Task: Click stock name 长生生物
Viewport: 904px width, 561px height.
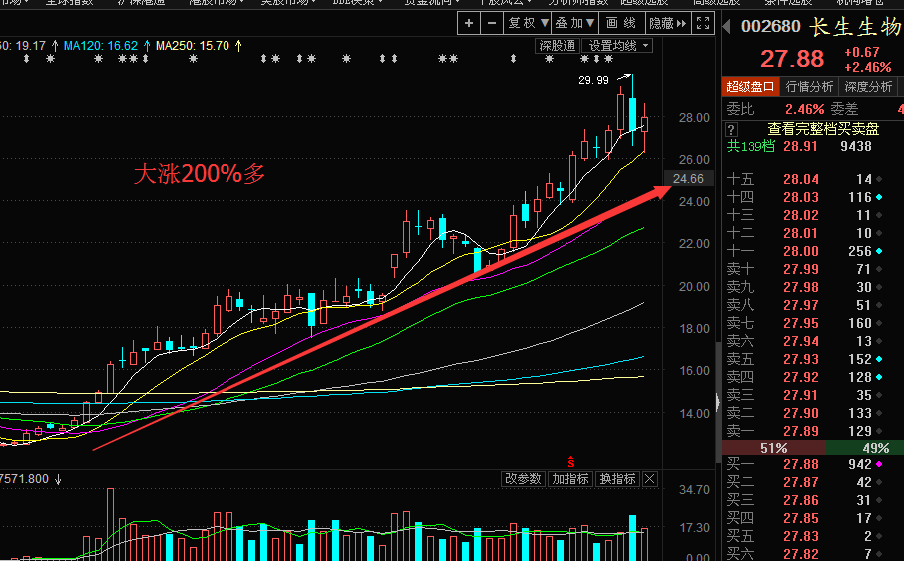Action: [x=856, y=27]
